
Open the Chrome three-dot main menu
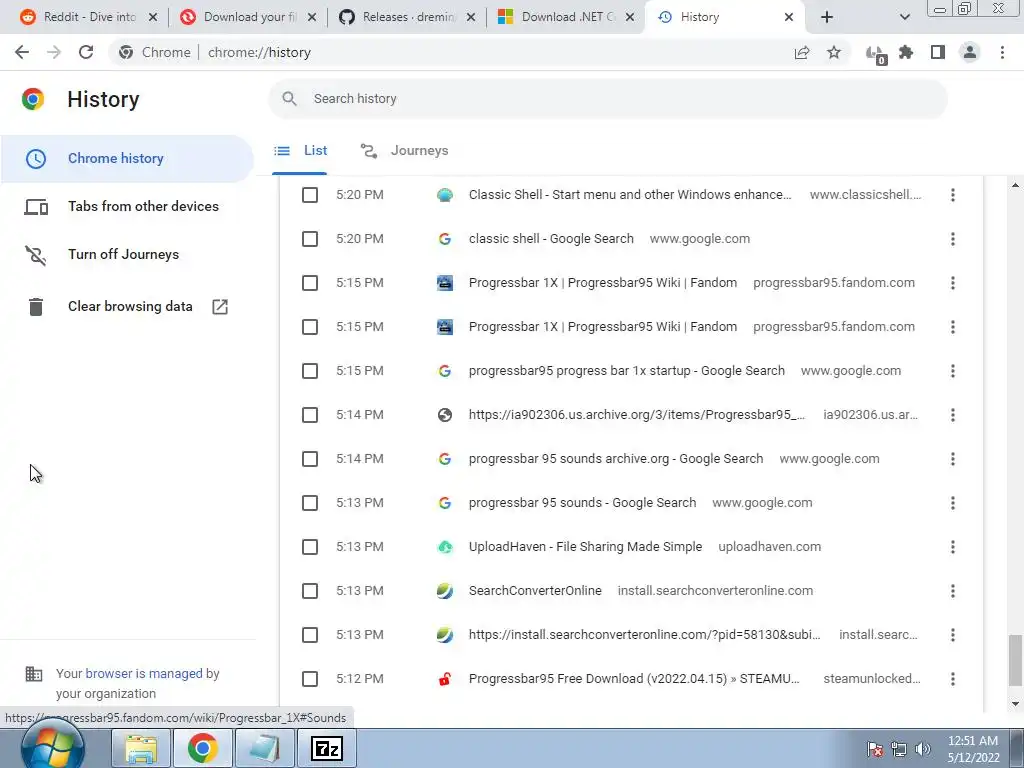pyautogui.click(x=1002, y=52)
